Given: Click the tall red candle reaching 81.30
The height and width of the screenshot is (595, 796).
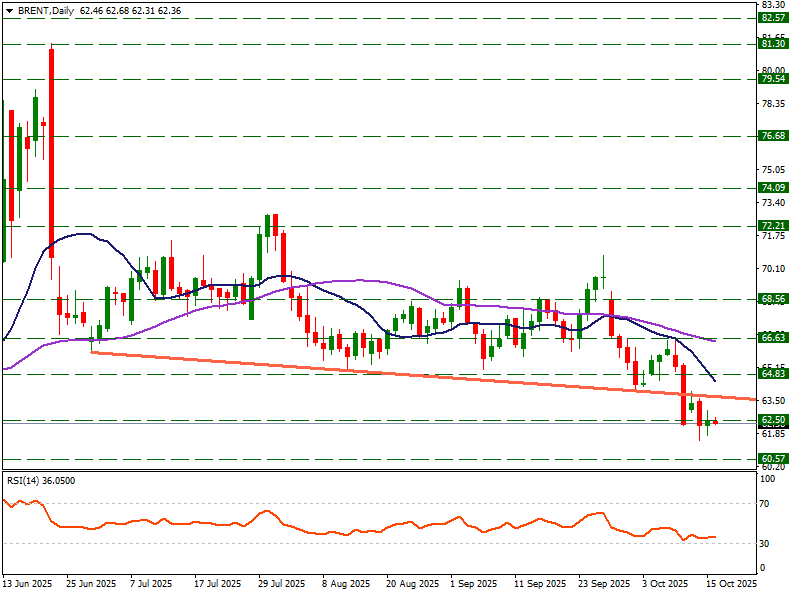Looking at the screenshot, I should click(x=51, y=150).
